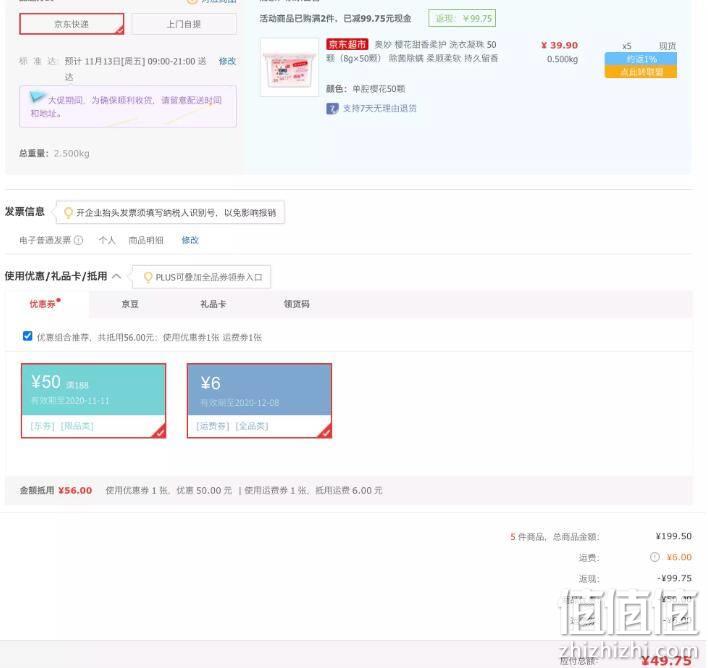Click the 京东超市 product title link
Viewport: 708px width, 668px height.
411,51
